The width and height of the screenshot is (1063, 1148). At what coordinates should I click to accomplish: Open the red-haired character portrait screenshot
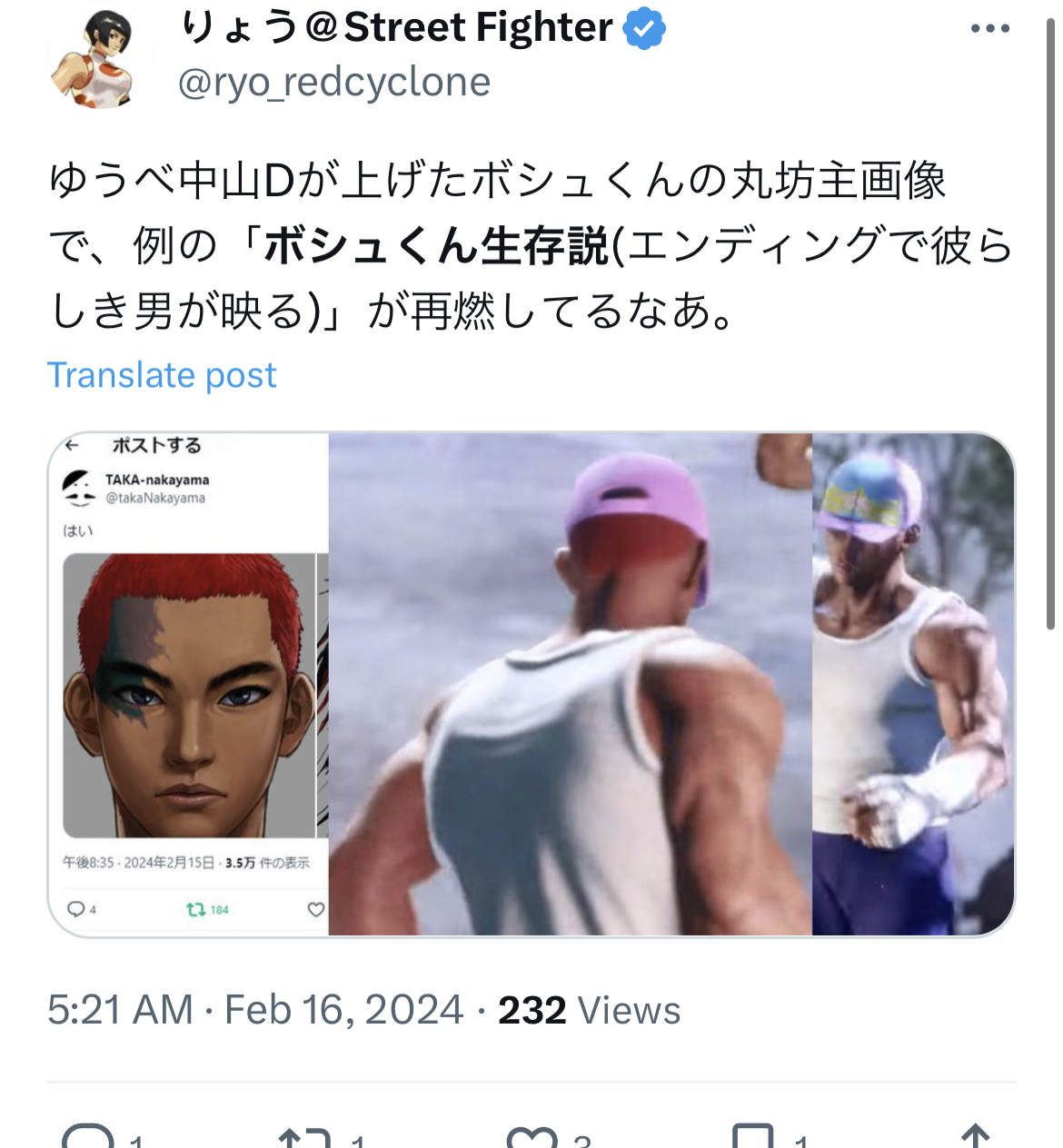pyautogui.click(x=188, y=684)
